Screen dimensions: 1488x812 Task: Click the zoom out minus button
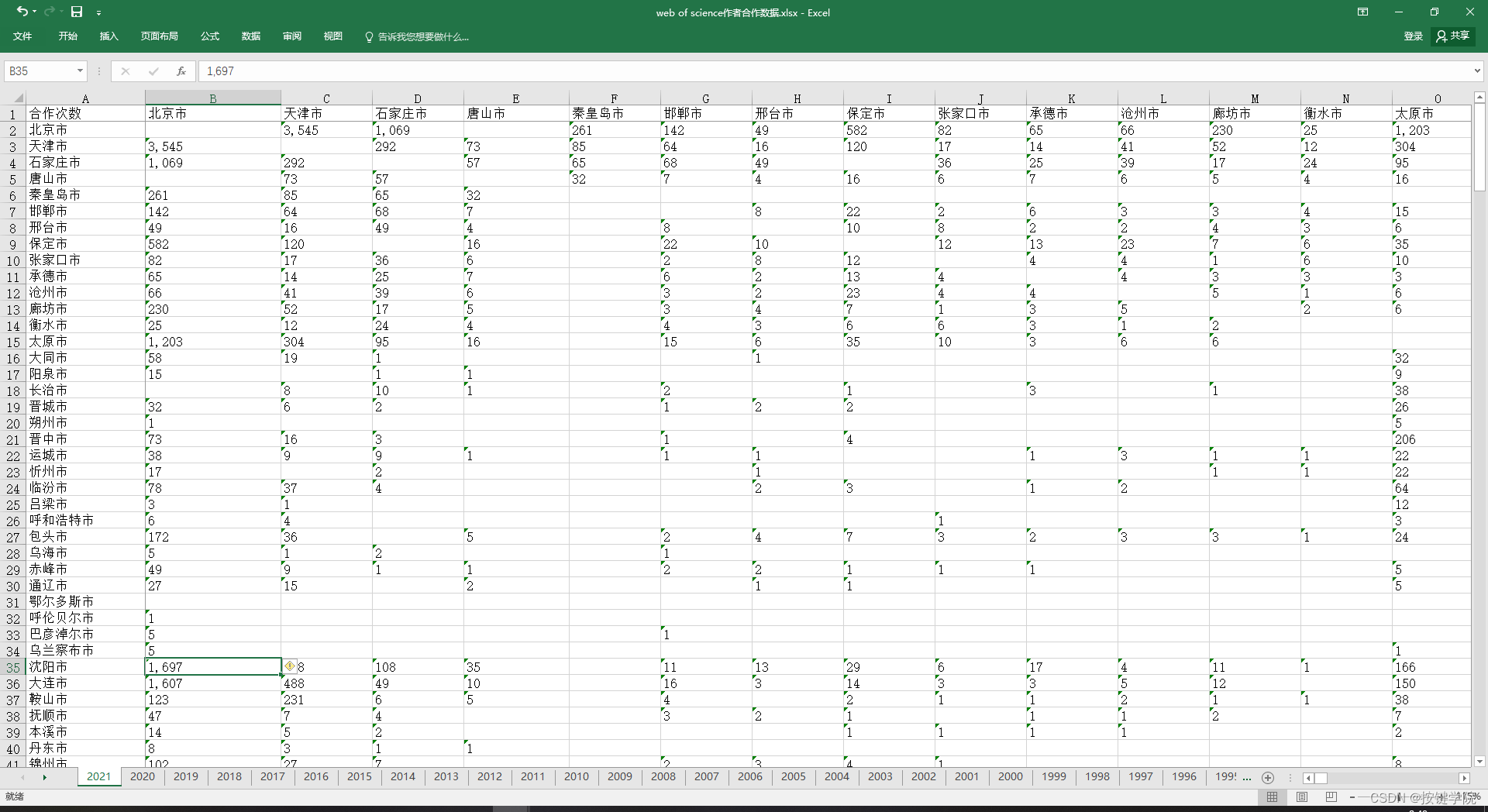pos(1352,797)
